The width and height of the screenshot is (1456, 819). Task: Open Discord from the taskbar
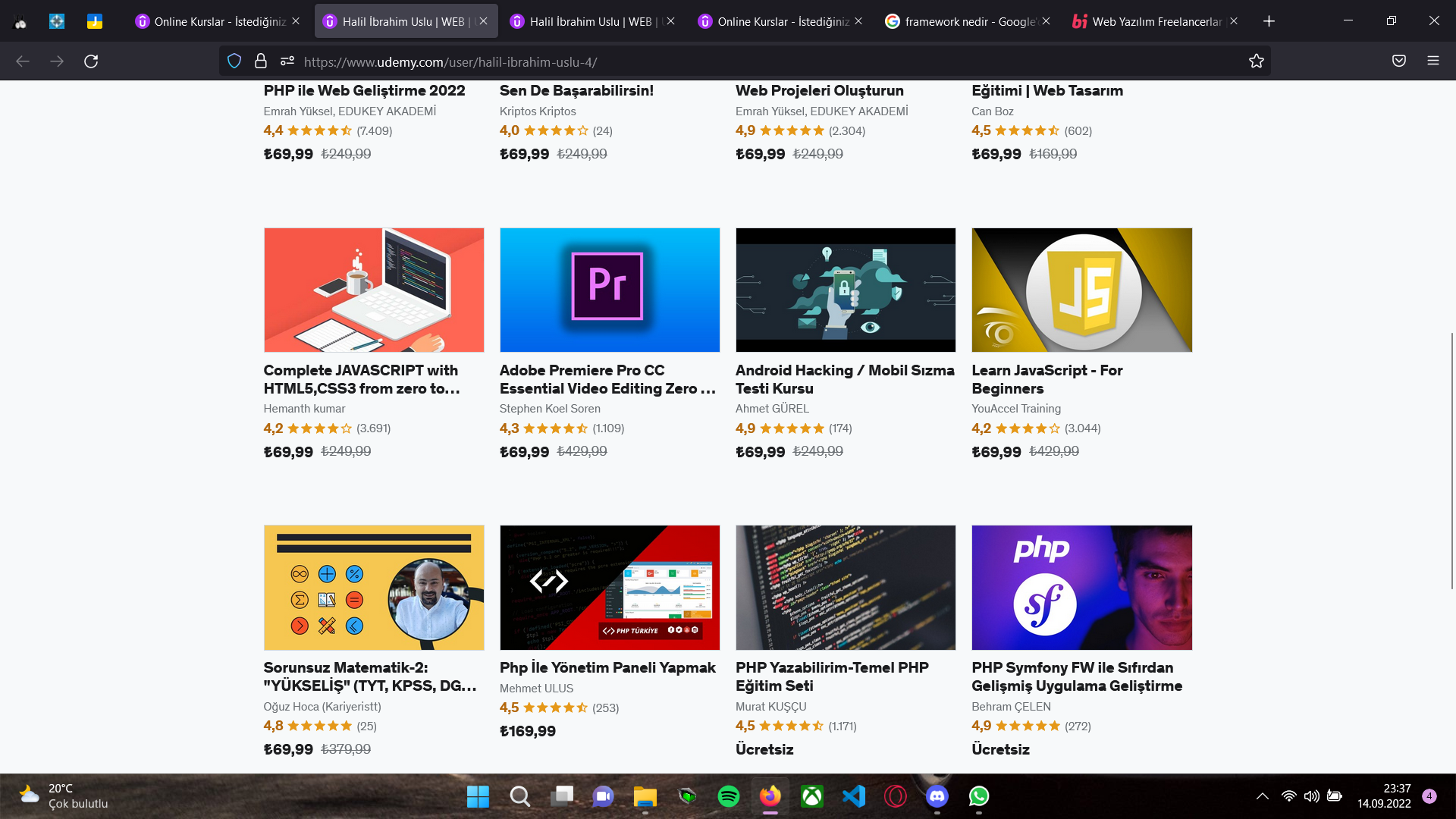point(937,796)
